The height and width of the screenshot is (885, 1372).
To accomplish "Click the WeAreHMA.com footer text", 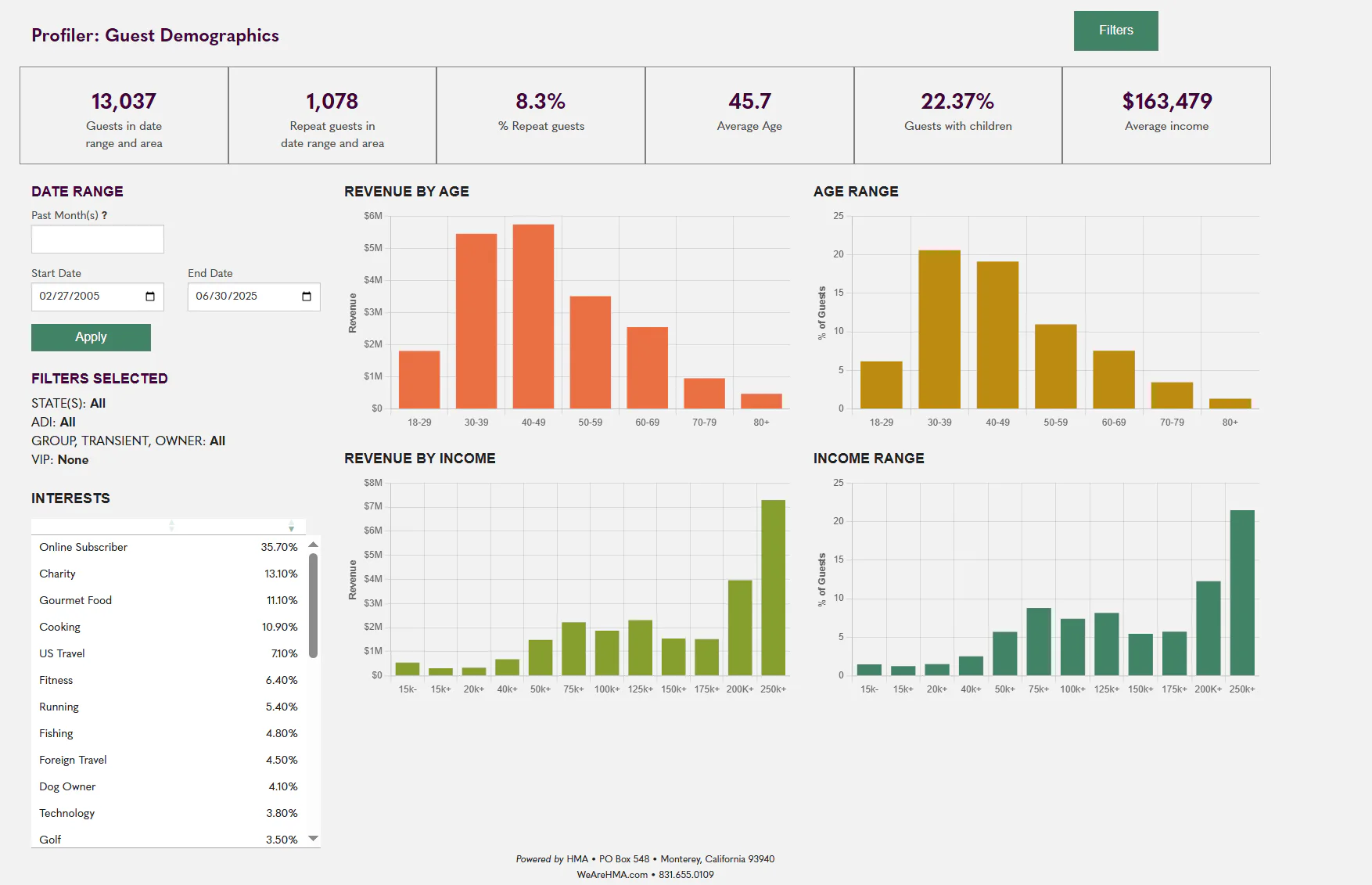I will tap(612, 875).
